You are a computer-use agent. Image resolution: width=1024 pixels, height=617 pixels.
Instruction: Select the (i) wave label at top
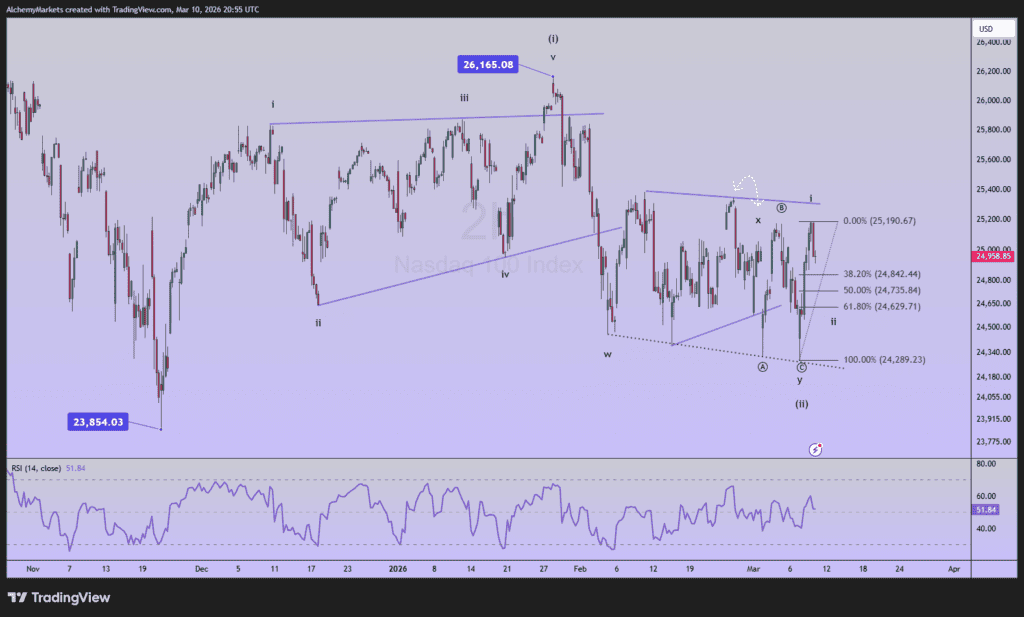click(553, 38)
